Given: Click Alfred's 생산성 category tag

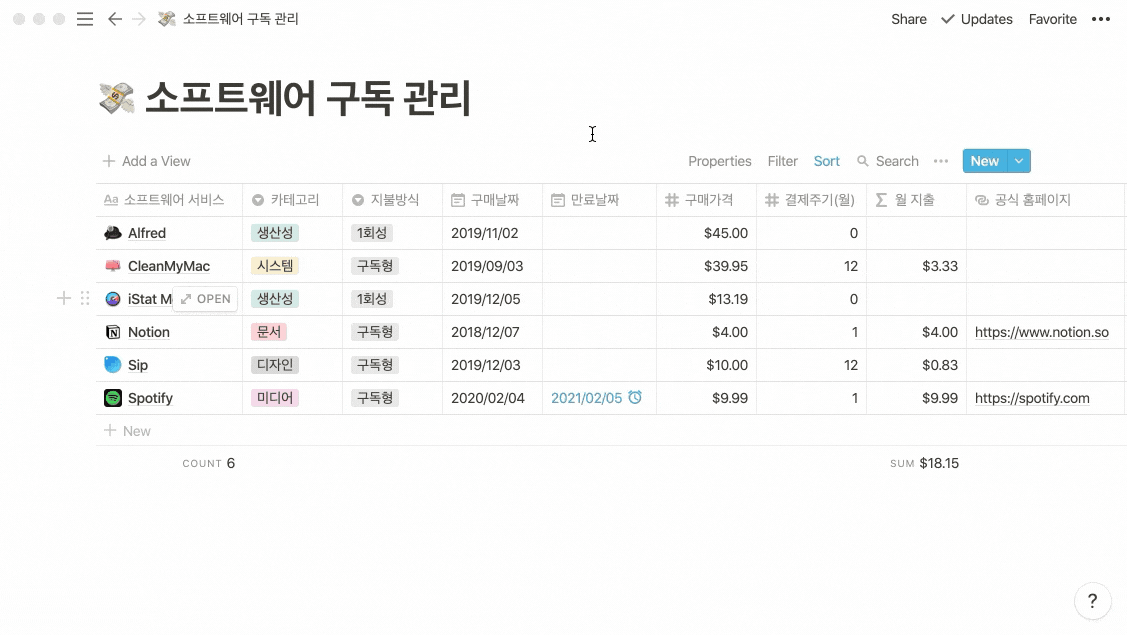Looking at the screenshot, I should [x=275, y=233].
